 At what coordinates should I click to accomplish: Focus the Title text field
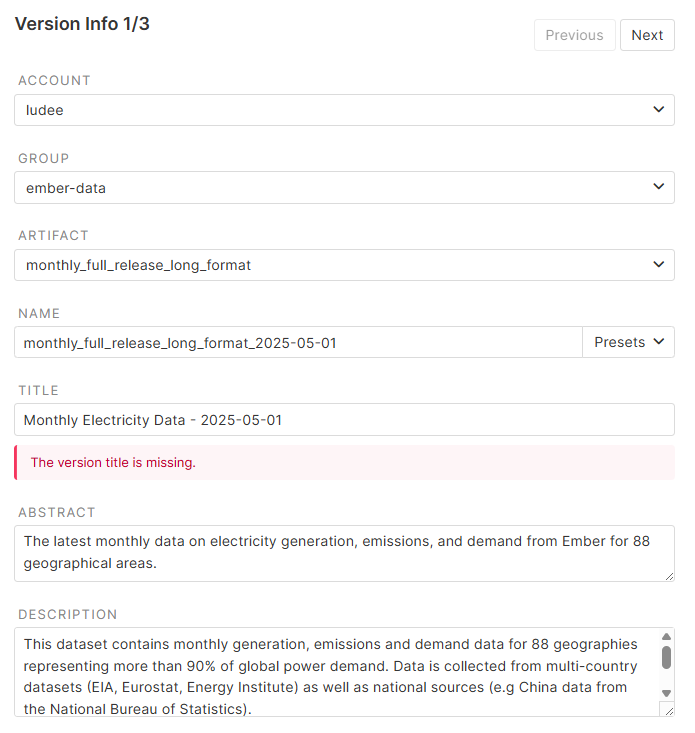tap(344, 420)
